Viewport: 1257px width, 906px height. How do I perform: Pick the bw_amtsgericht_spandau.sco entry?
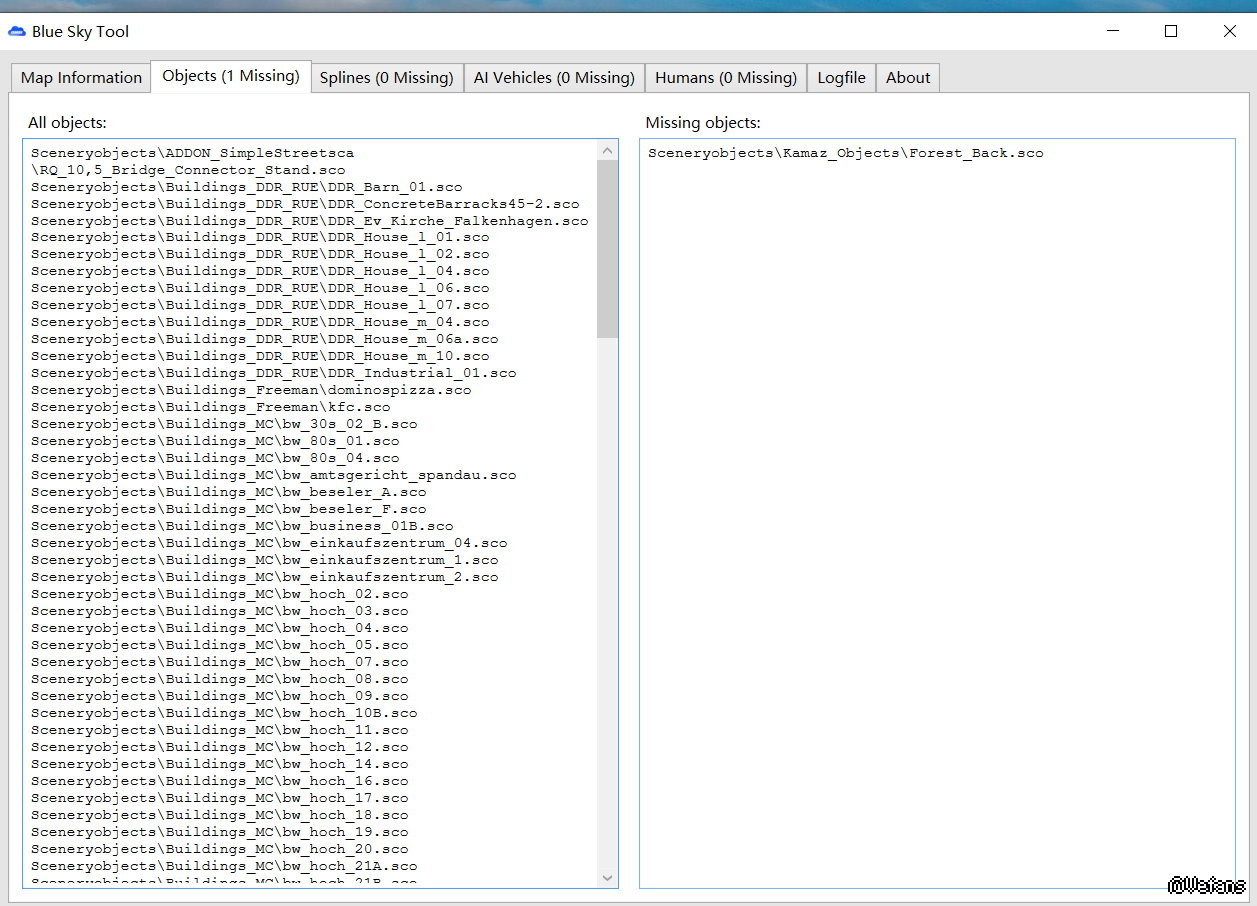[273, 475]
